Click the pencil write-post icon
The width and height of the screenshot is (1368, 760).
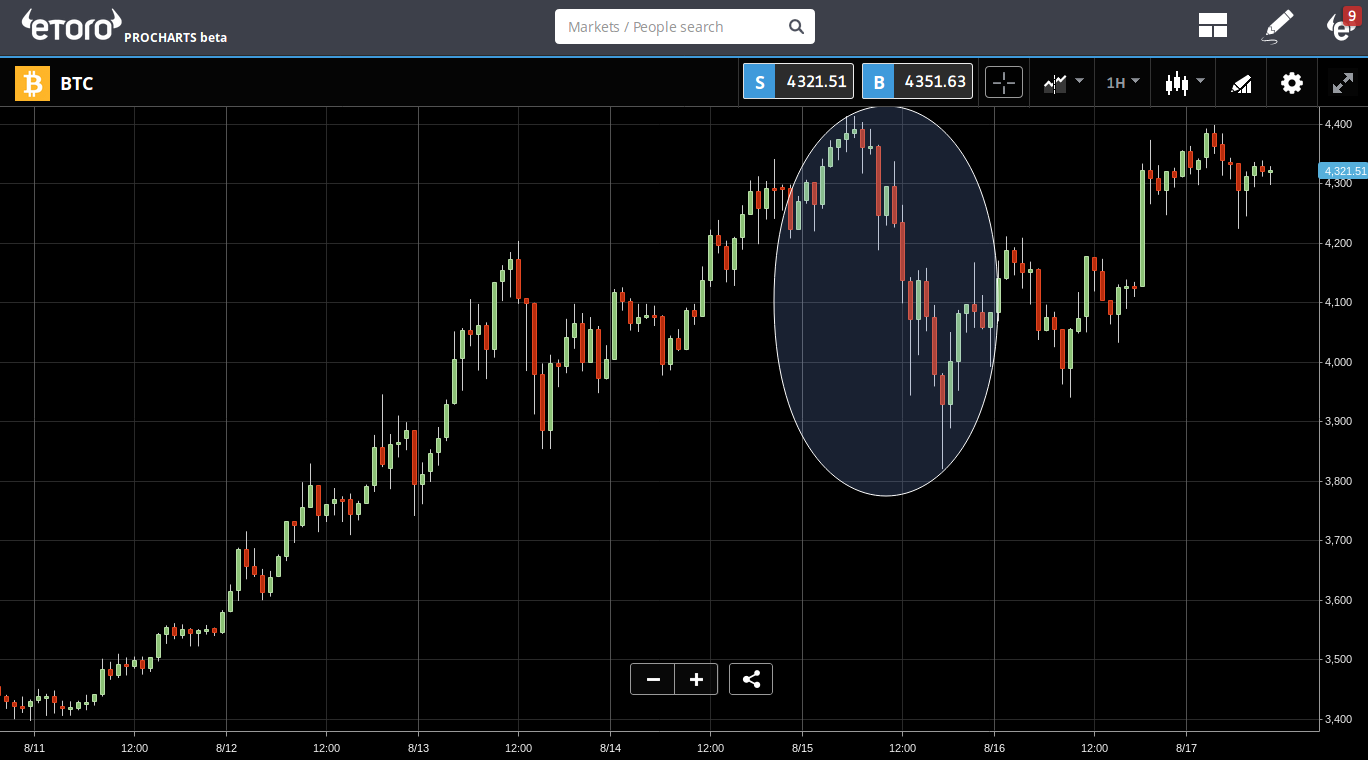click(1277, 26)
